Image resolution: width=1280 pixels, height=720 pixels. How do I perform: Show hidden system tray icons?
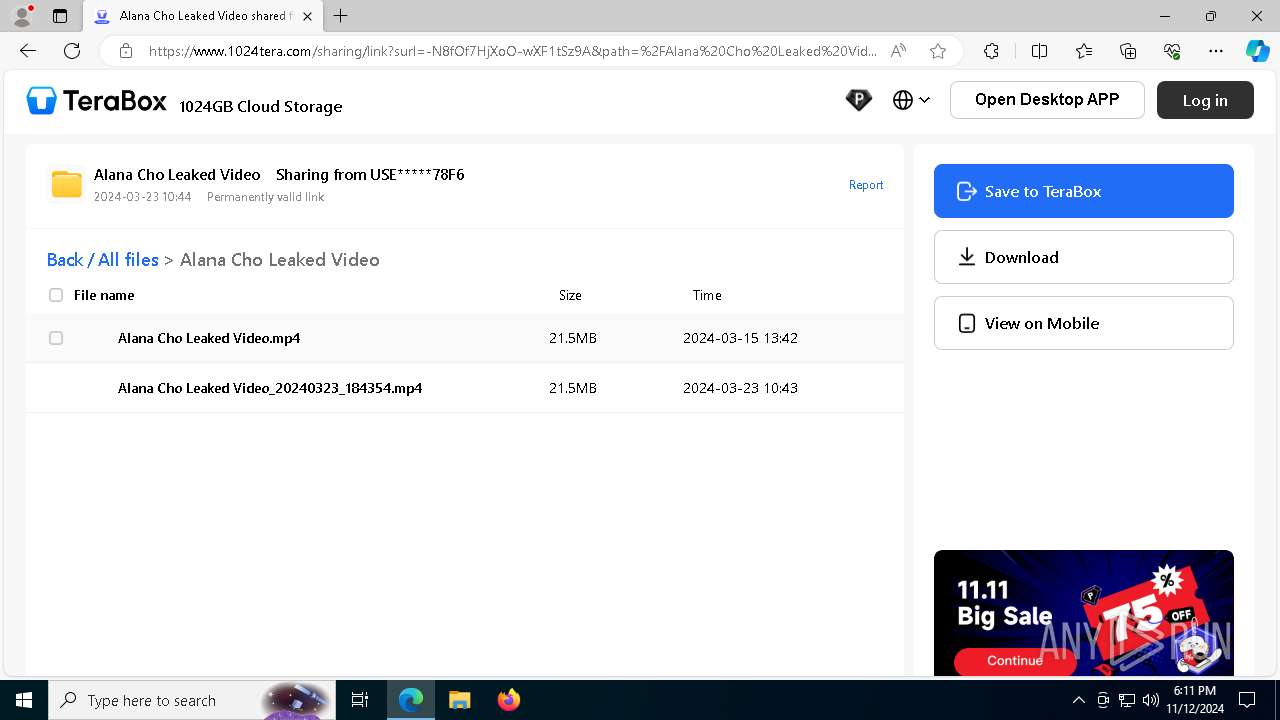click(x=1078, y=700)
